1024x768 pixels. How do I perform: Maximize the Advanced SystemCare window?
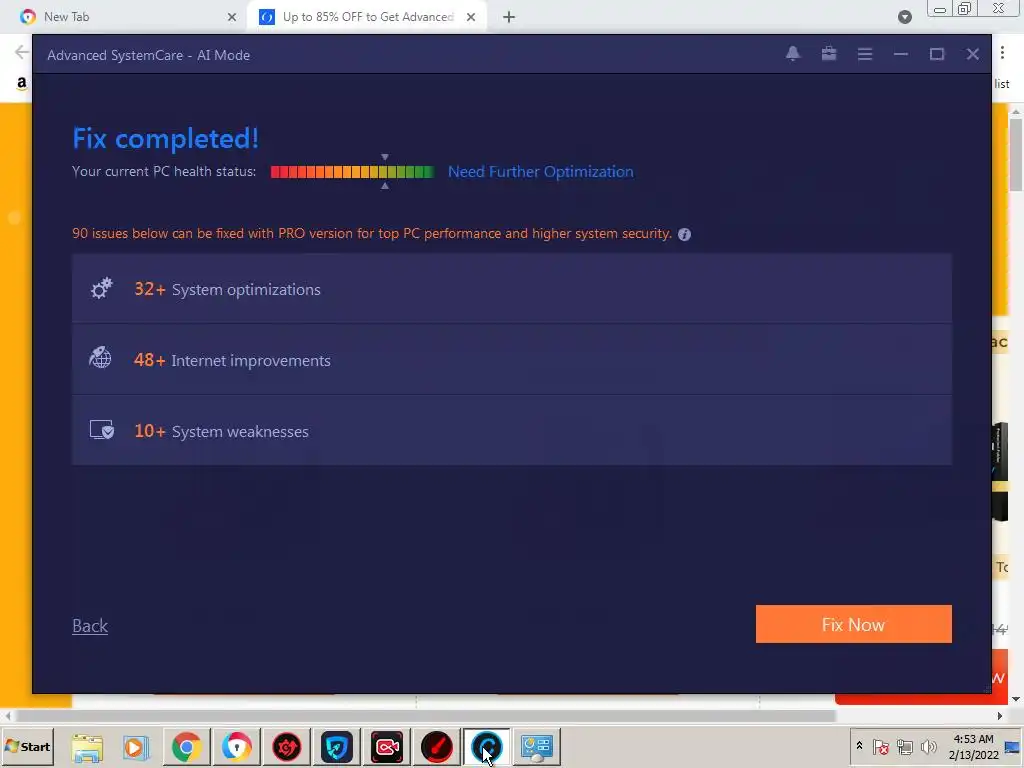[936, 54]
